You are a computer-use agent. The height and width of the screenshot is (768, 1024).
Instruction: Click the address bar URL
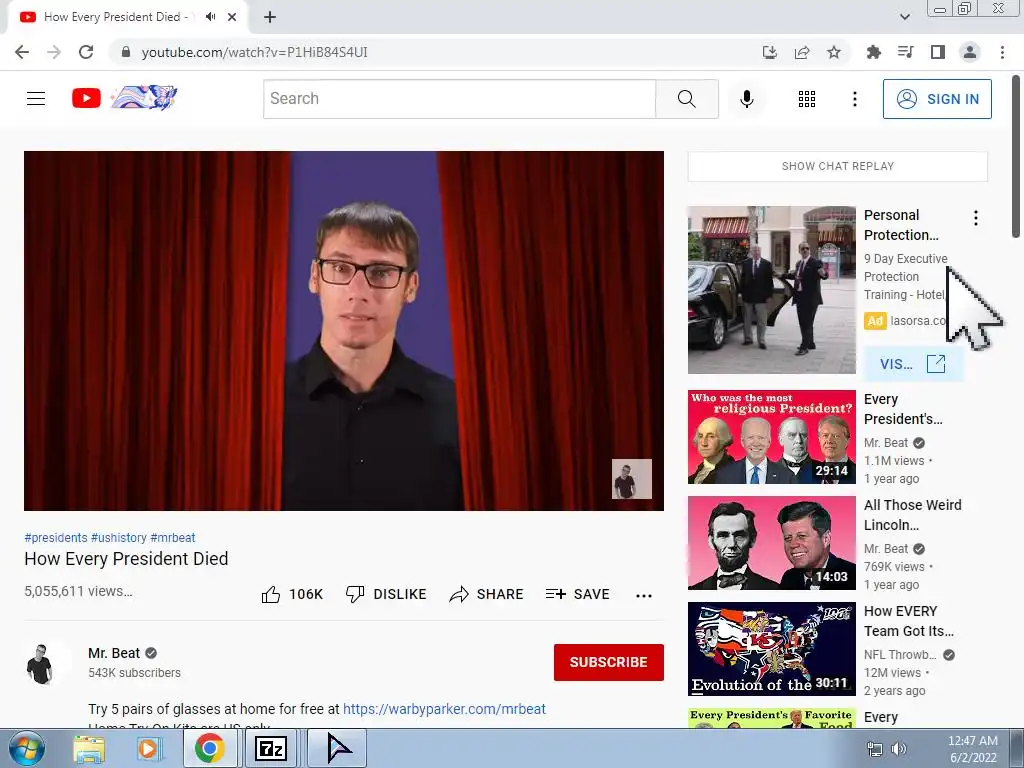point(255,52)
